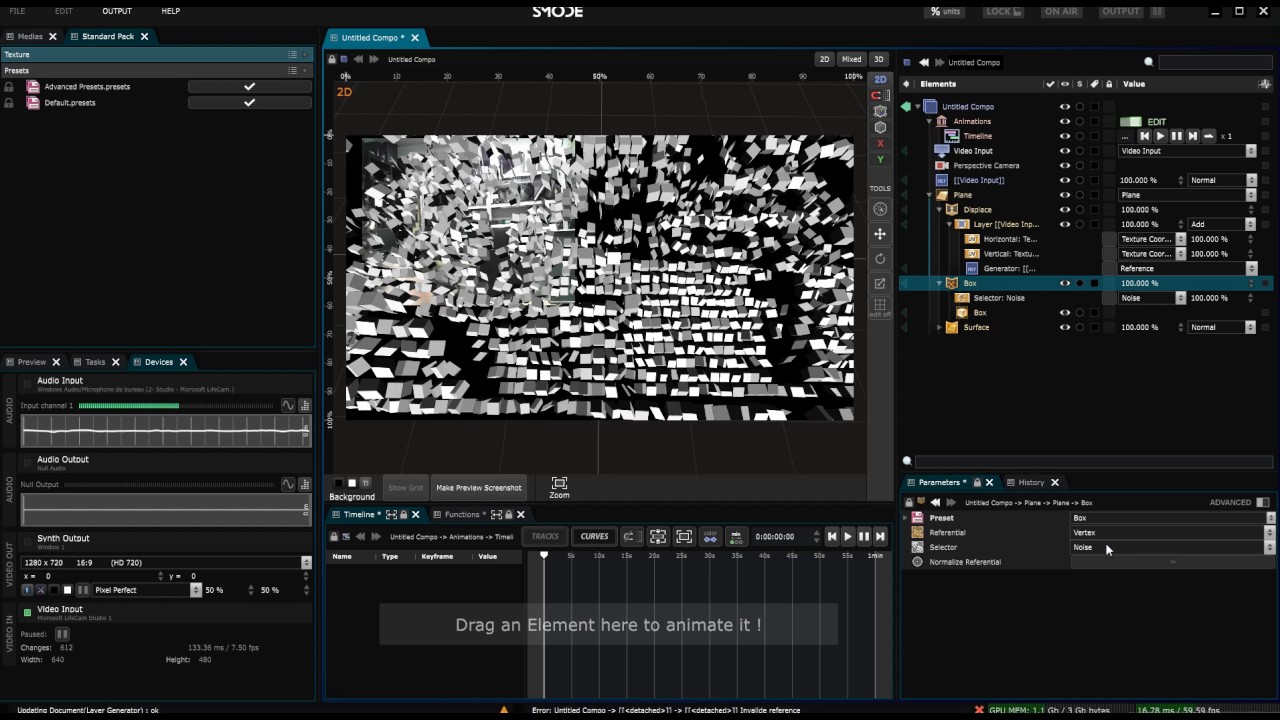Toggle visibility of the Plane element

1065,195
